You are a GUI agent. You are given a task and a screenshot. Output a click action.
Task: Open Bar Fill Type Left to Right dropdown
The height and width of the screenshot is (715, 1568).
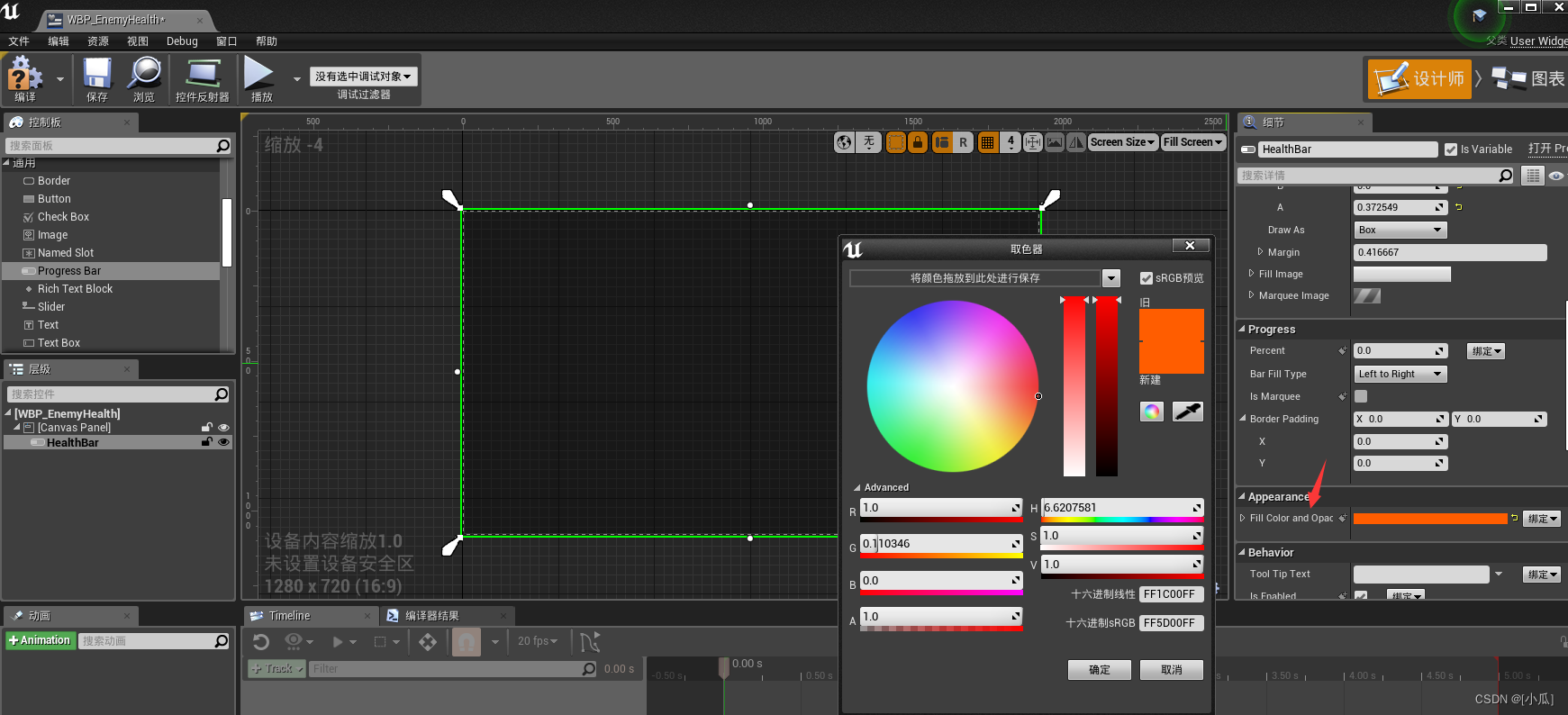pyautogui.click(x=1400, y=374)
